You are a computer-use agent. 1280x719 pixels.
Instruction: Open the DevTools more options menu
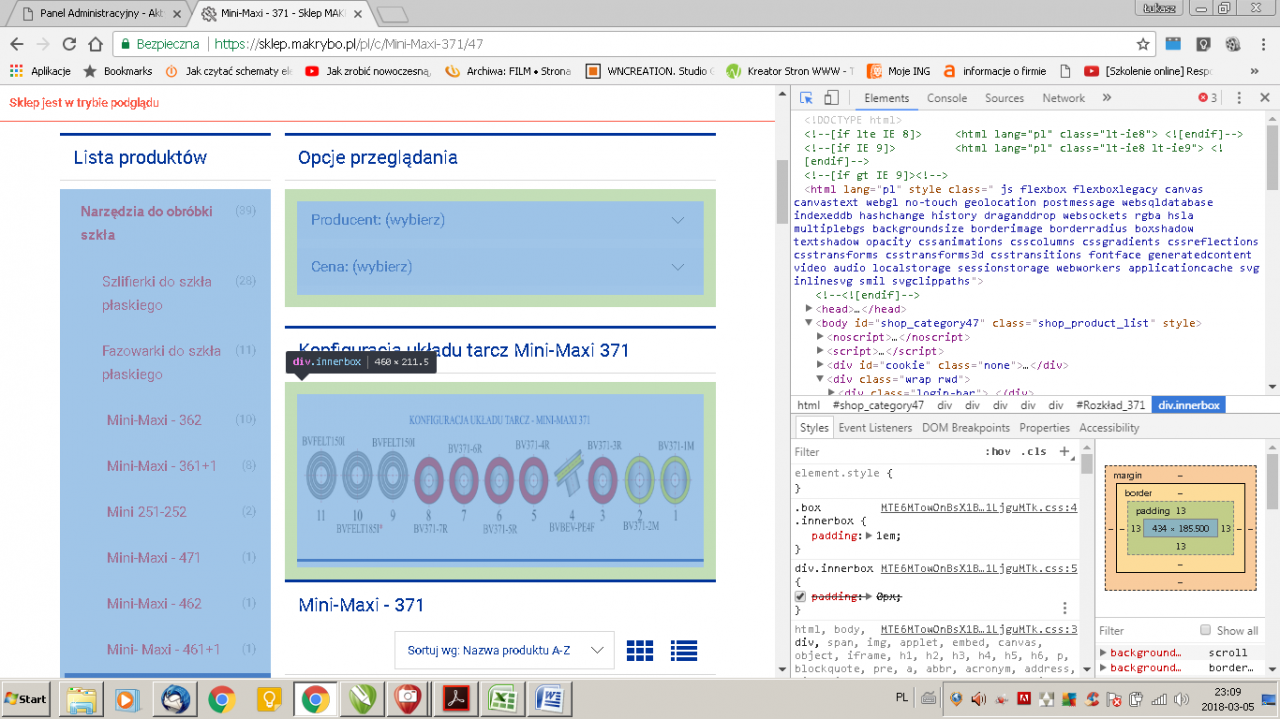click(x=1238, y=98)
